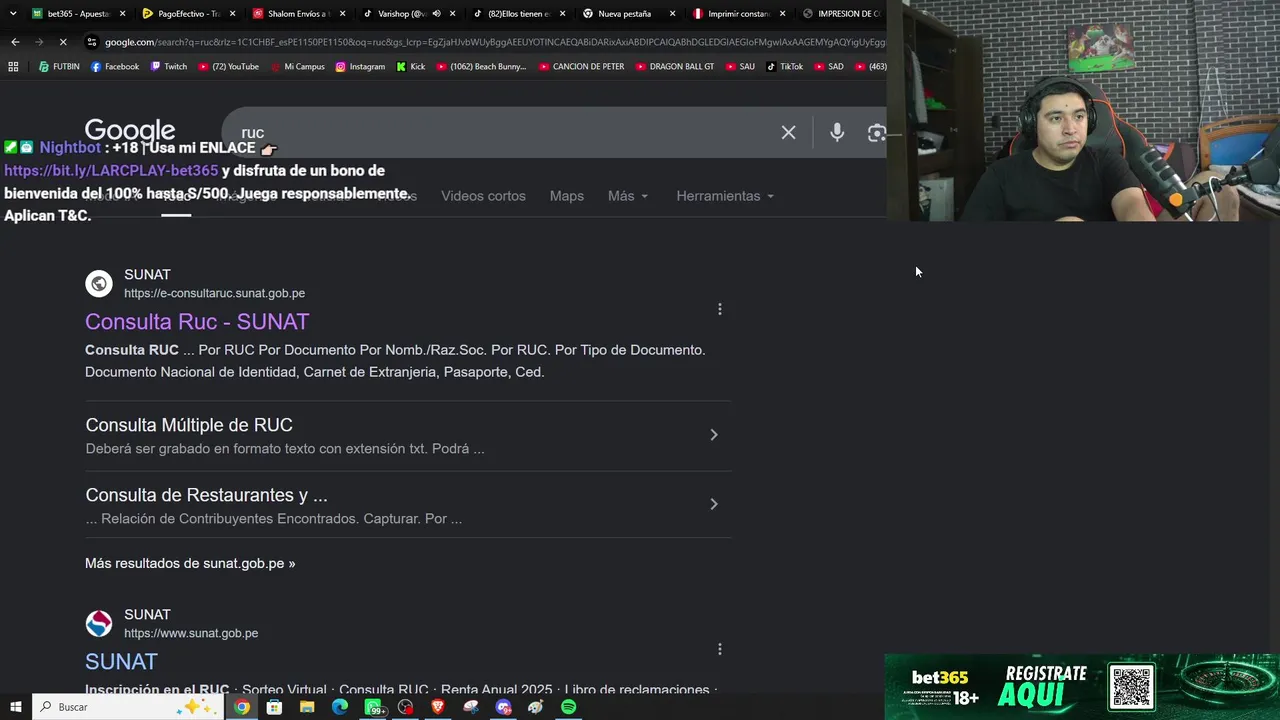Open File Explorer from the taskbar
Image resolution: width=1280 pixels, height=720 pixels.
[307, 707]
